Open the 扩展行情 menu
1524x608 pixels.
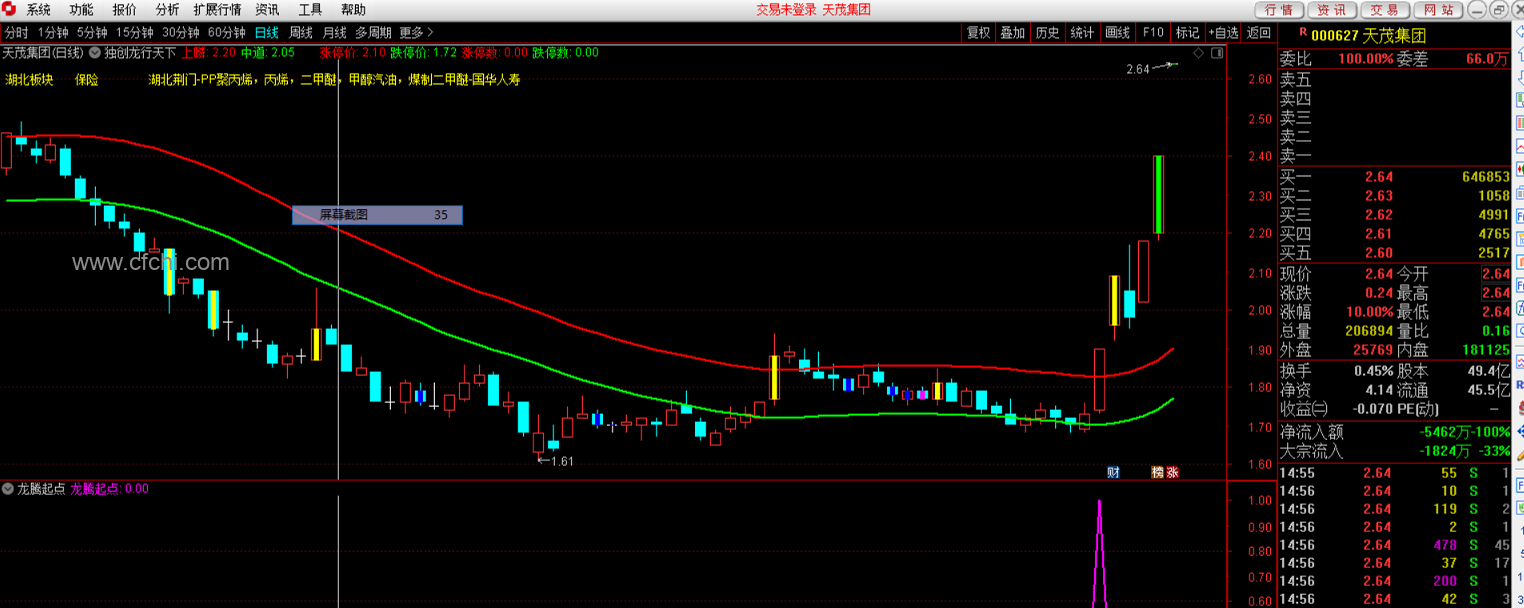217,9
